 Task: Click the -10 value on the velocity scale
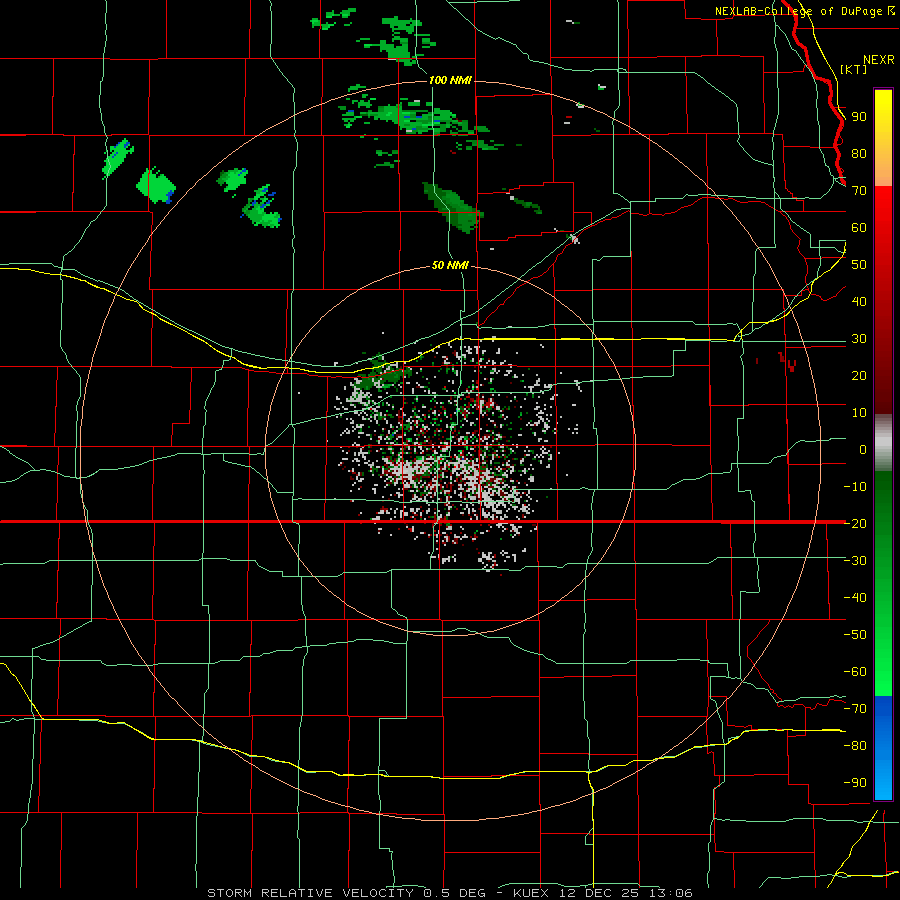coord(855,487)
